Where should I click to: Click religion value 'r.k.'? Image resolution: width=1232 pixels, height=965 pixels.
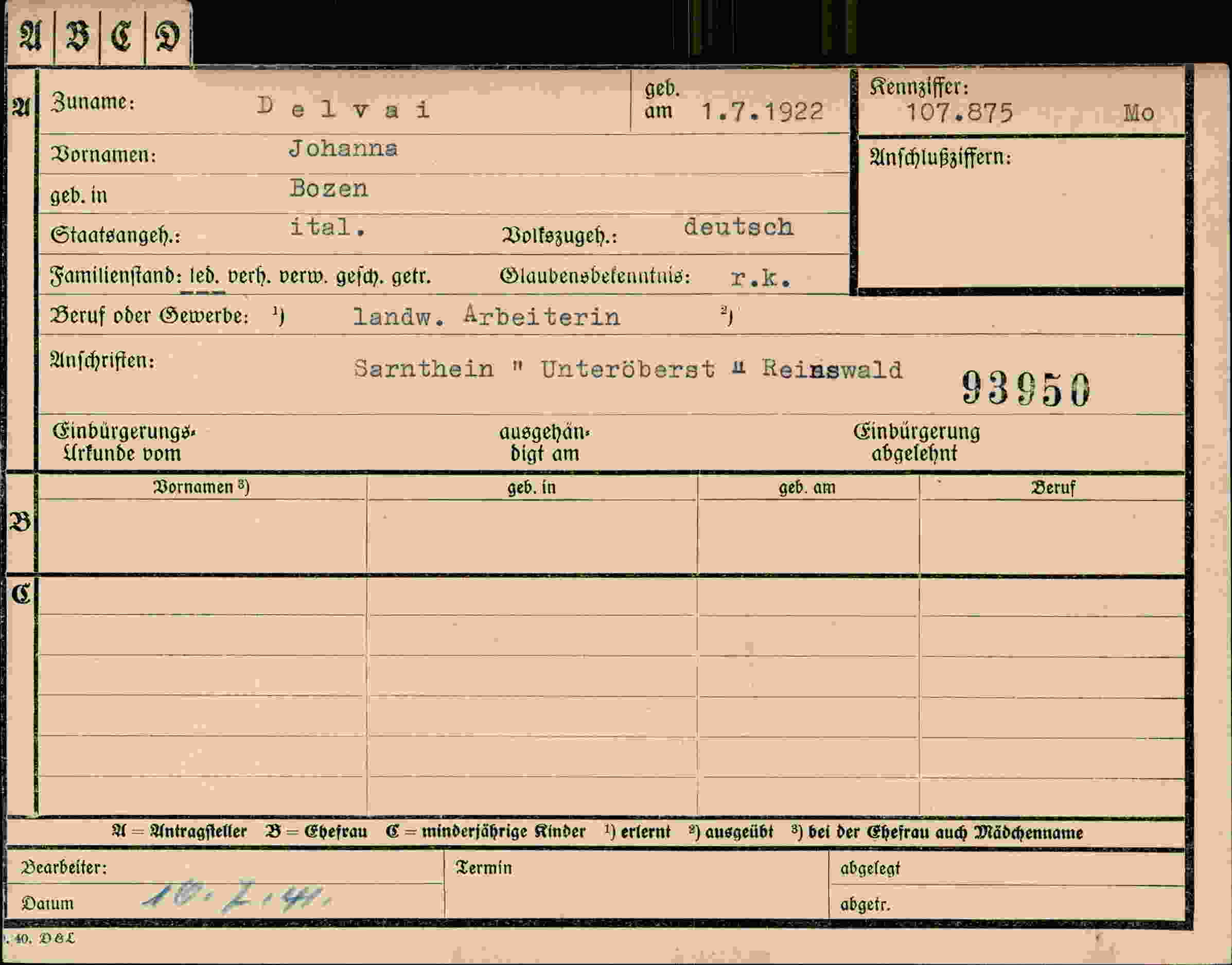761,277
